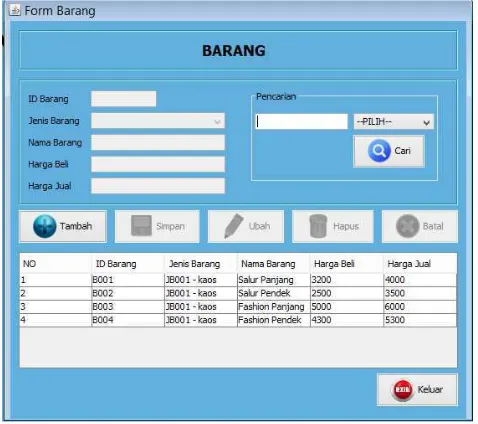Click JB001 - kaos in the B001 row
This screenshot has height=424, width=478.
click(201, 280)
